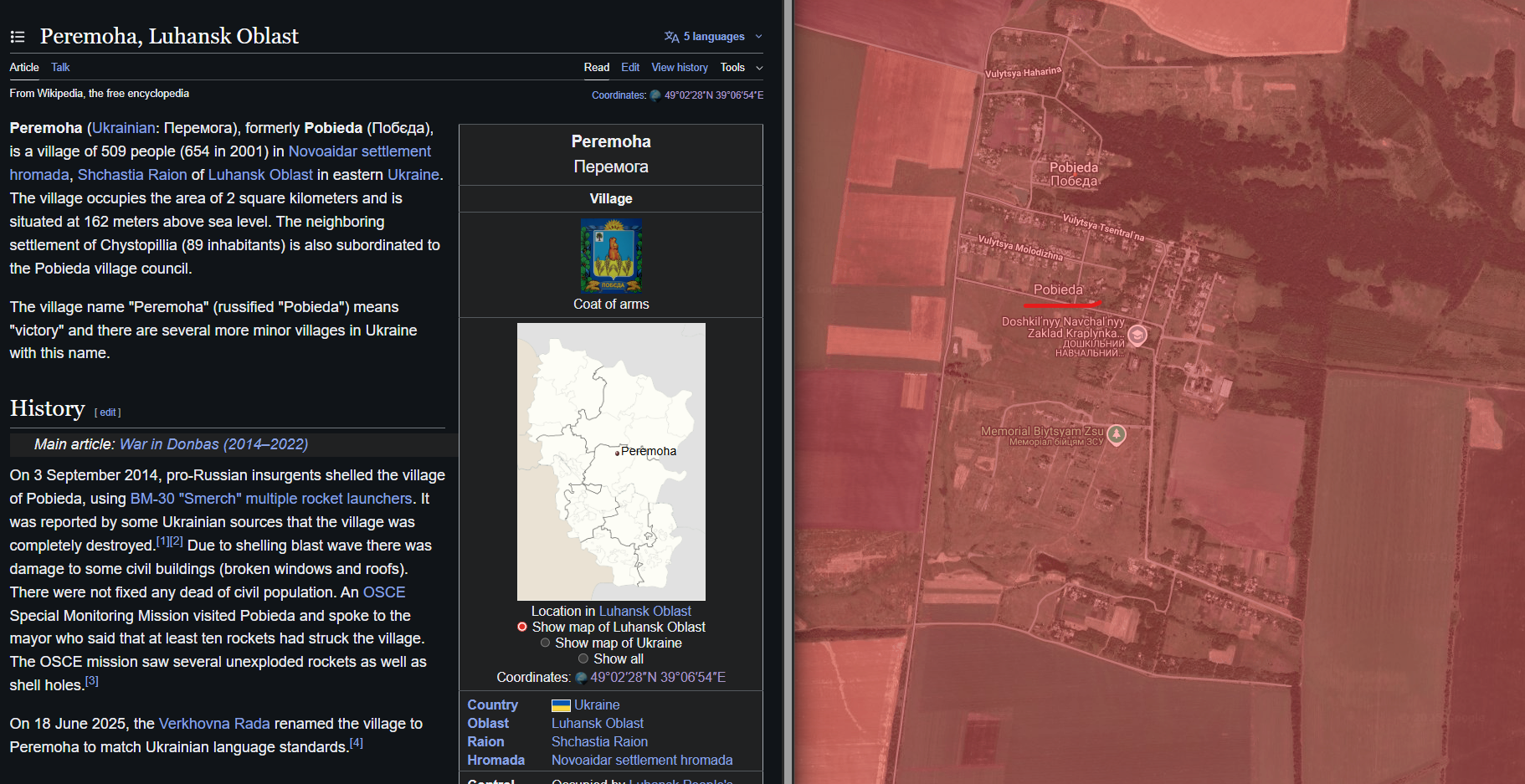Click the Memorial Biytsyam Zsu map label

click(1042, 435)
